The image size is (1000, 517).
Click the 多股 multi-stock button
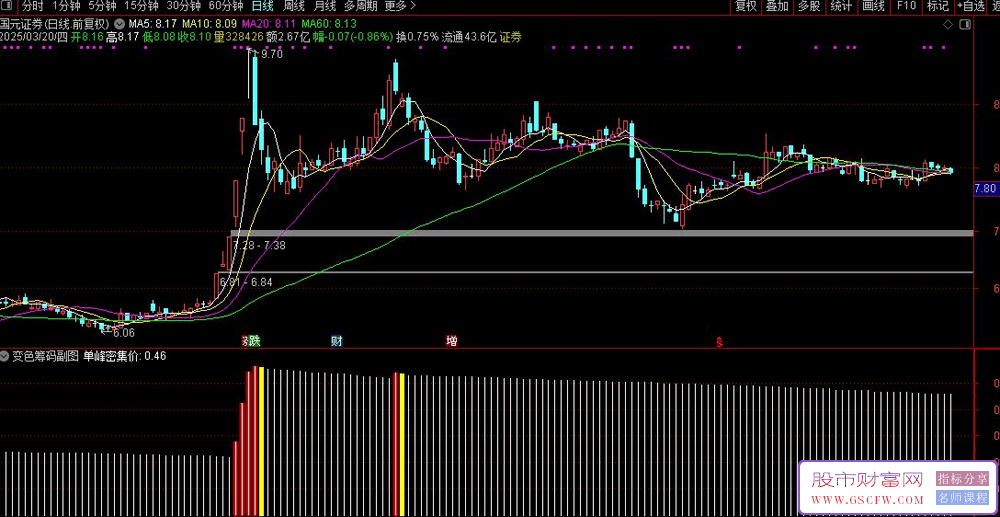pos(809,6)
